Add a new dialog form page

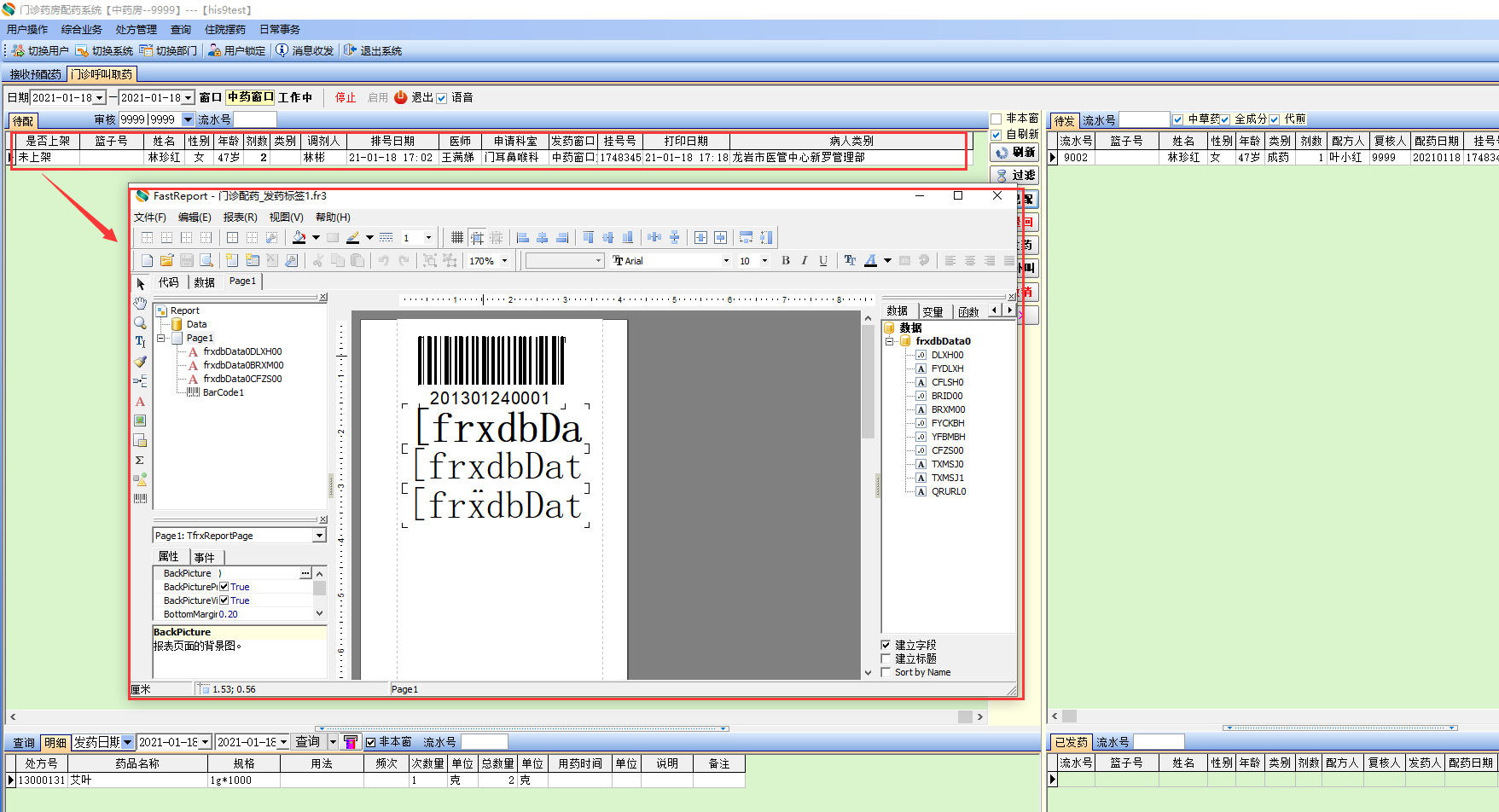tap(252, 261)
